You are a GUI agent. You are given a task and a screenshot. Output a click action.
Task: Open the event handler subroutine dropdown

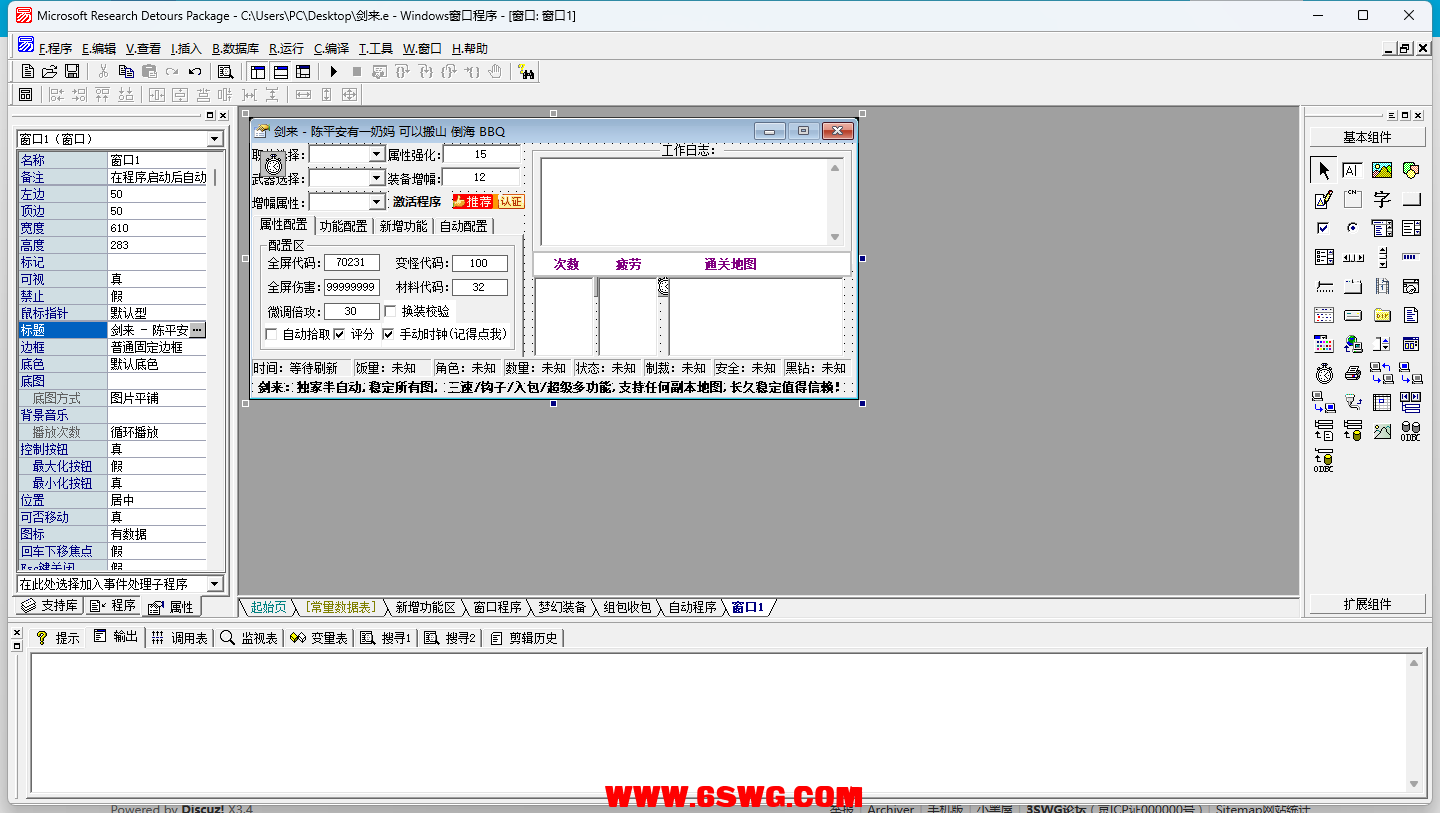tap(215, 584)
